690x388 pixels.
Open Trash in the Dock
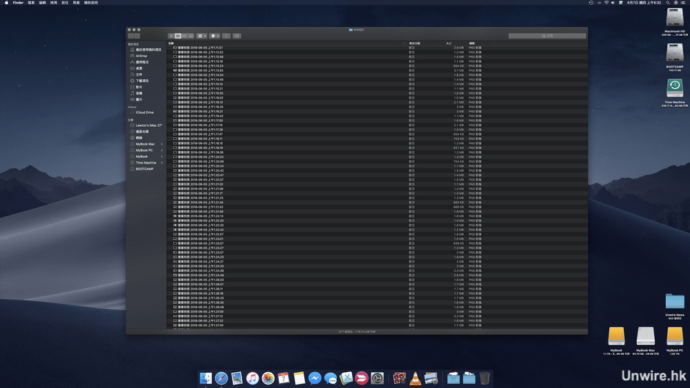tap(484, 378)
